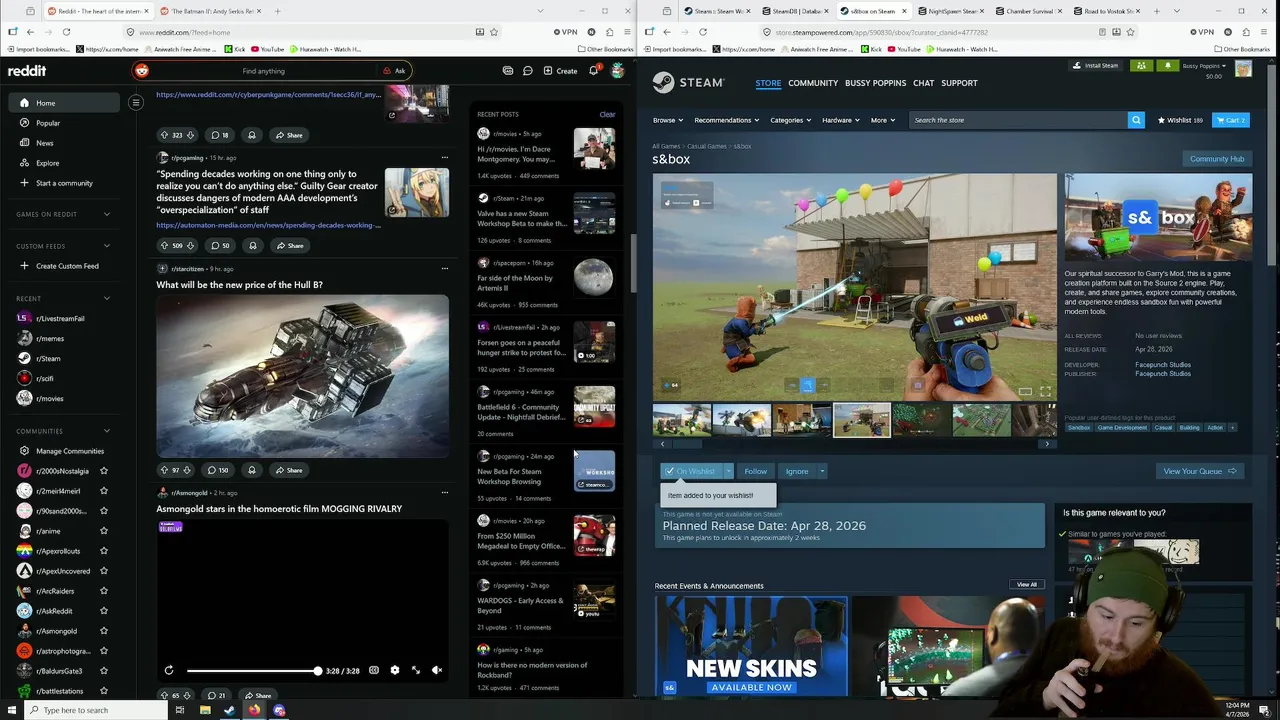Clear Reddit recent posts
The width and height of the screenshot is (1280, 720).
(x=607, y=114)
